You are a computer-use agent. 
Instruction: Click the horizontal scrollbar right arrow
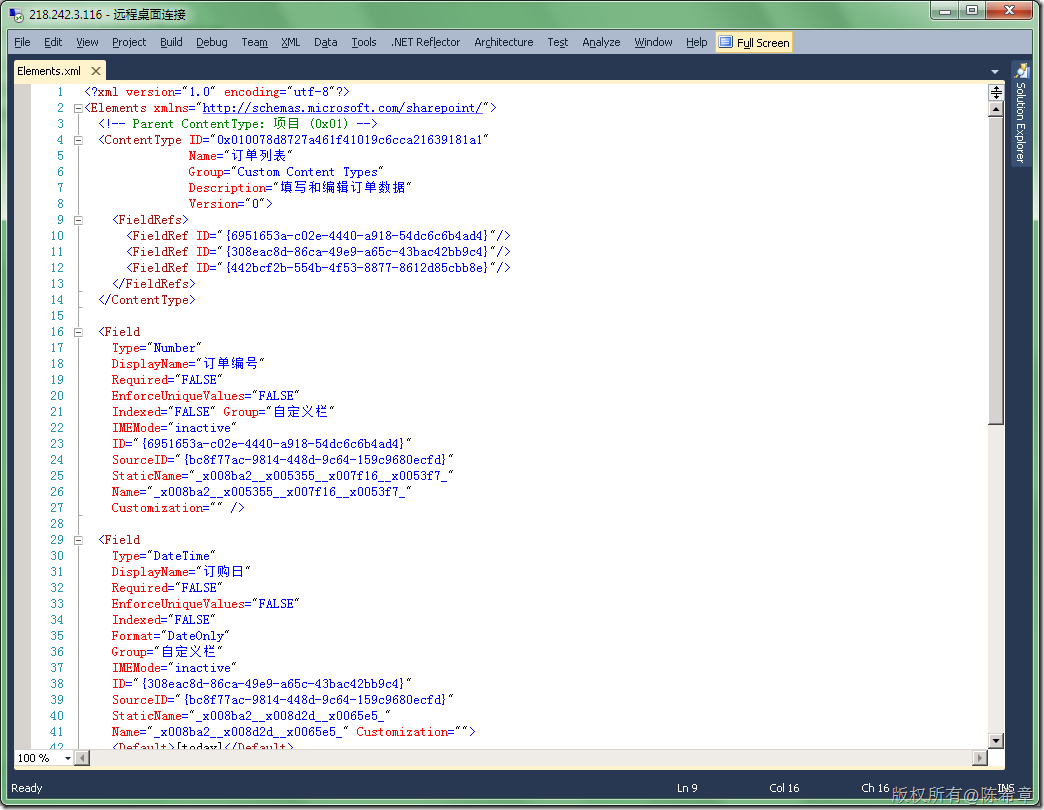coord(980,757)
